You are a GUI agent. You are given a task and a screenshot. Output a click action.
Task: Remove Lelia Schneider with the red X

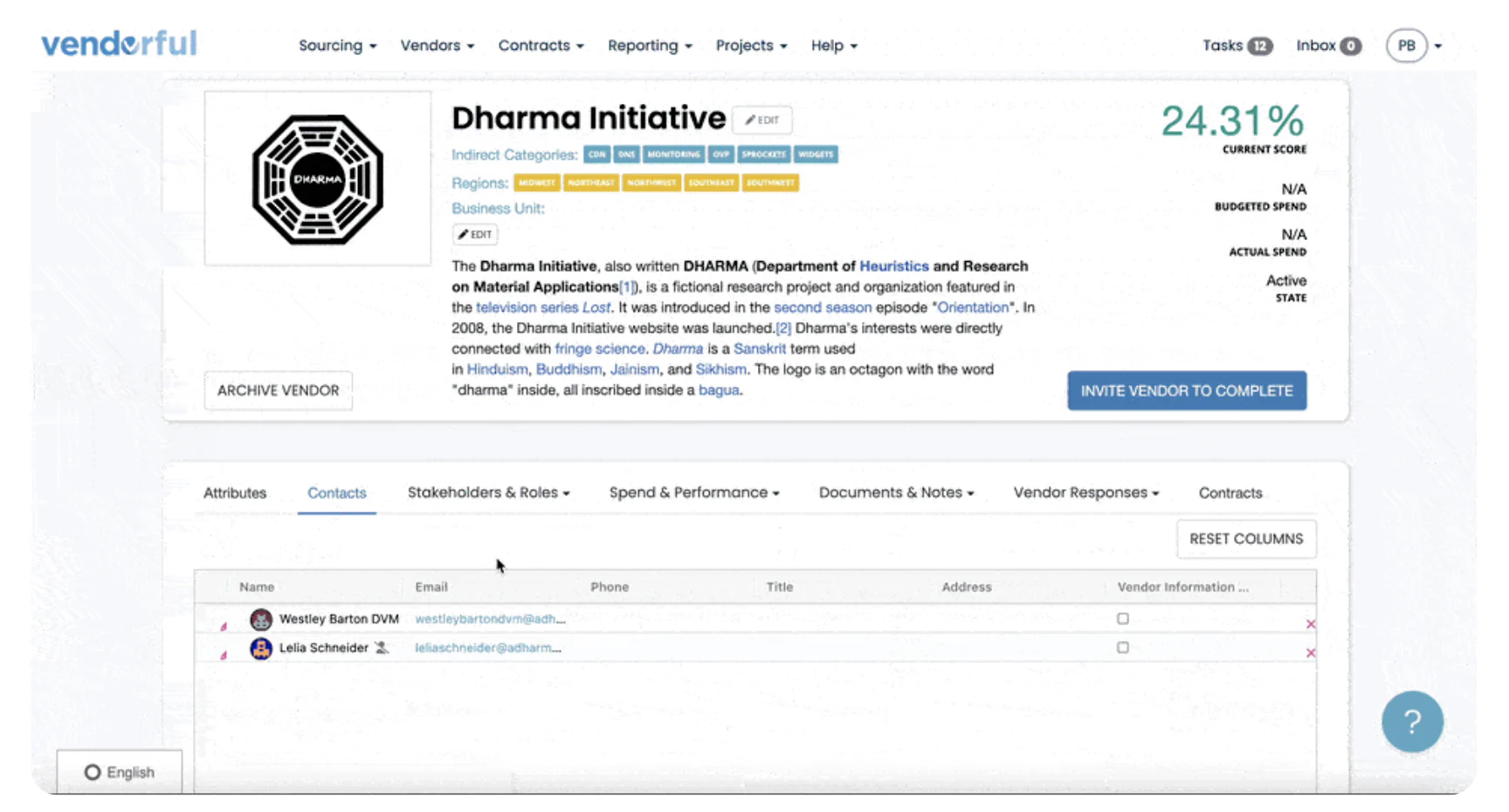tap(1310, 652)
